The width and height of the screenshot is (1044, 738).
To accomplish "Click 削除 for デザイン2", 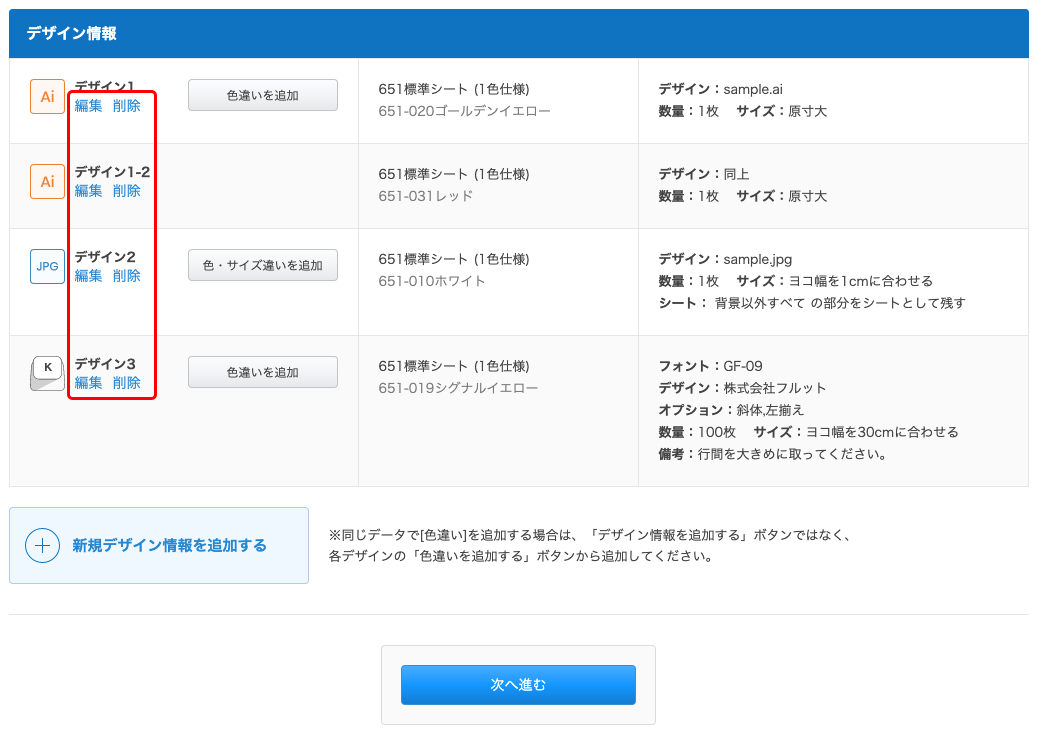I will tap(127, 276).
